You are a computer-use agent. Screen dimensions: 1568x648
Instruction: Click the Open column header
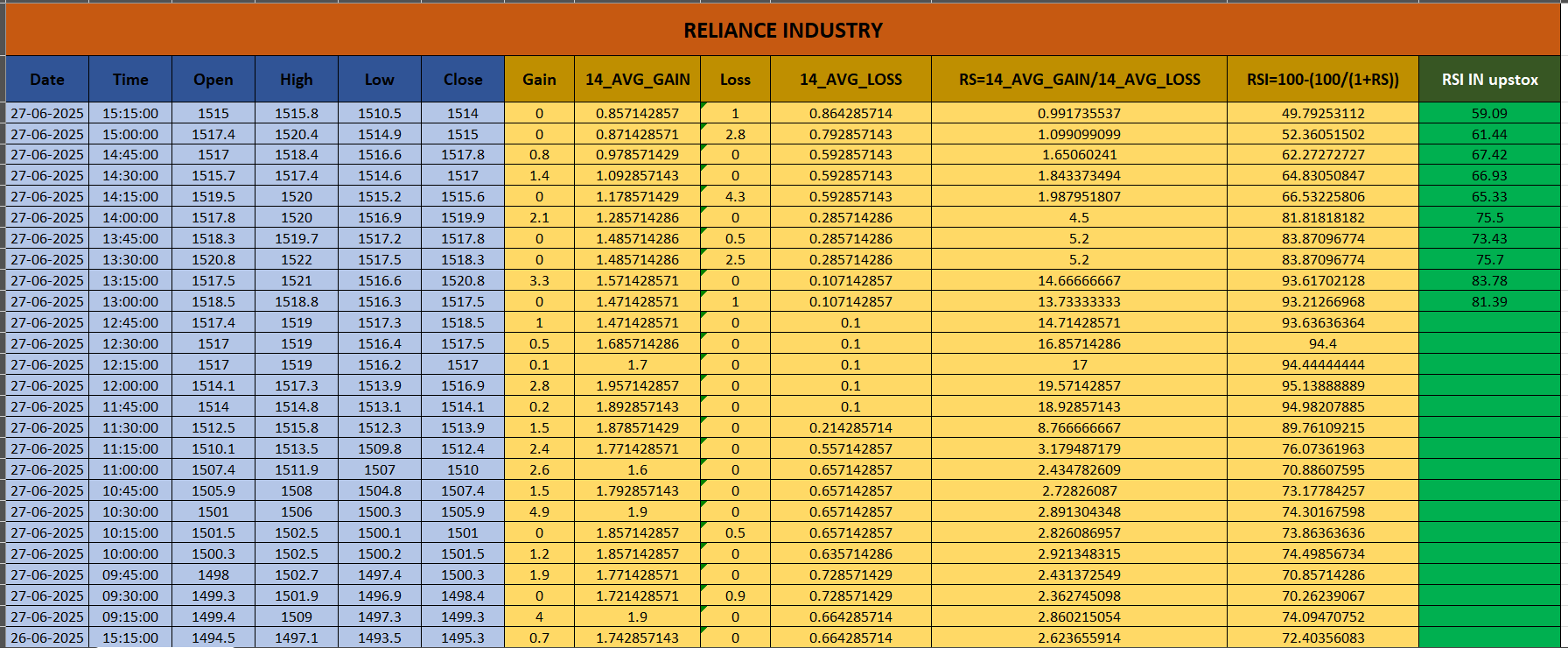(213, 80)
